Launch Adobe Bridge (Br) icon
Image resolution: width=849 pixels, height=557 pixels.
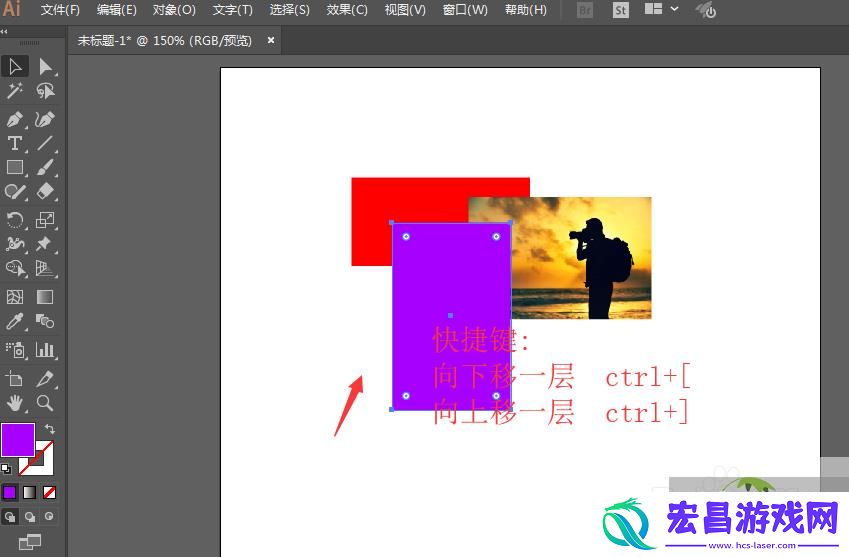click(585, 10)
